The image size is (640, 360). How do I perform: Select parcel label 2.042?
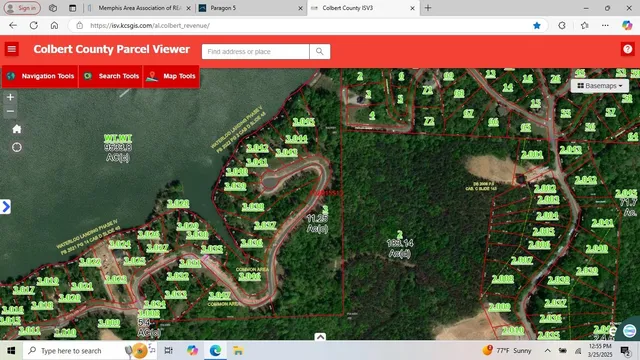pyautogui.click(x=586, y=180)
